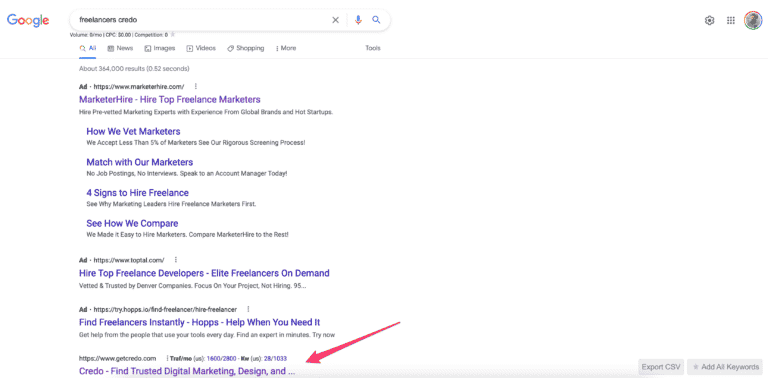Screen dimensions: 768x378
Task: Open the '4 Signs to Hire Freelance' sitelink
Action: click(138, 192)
